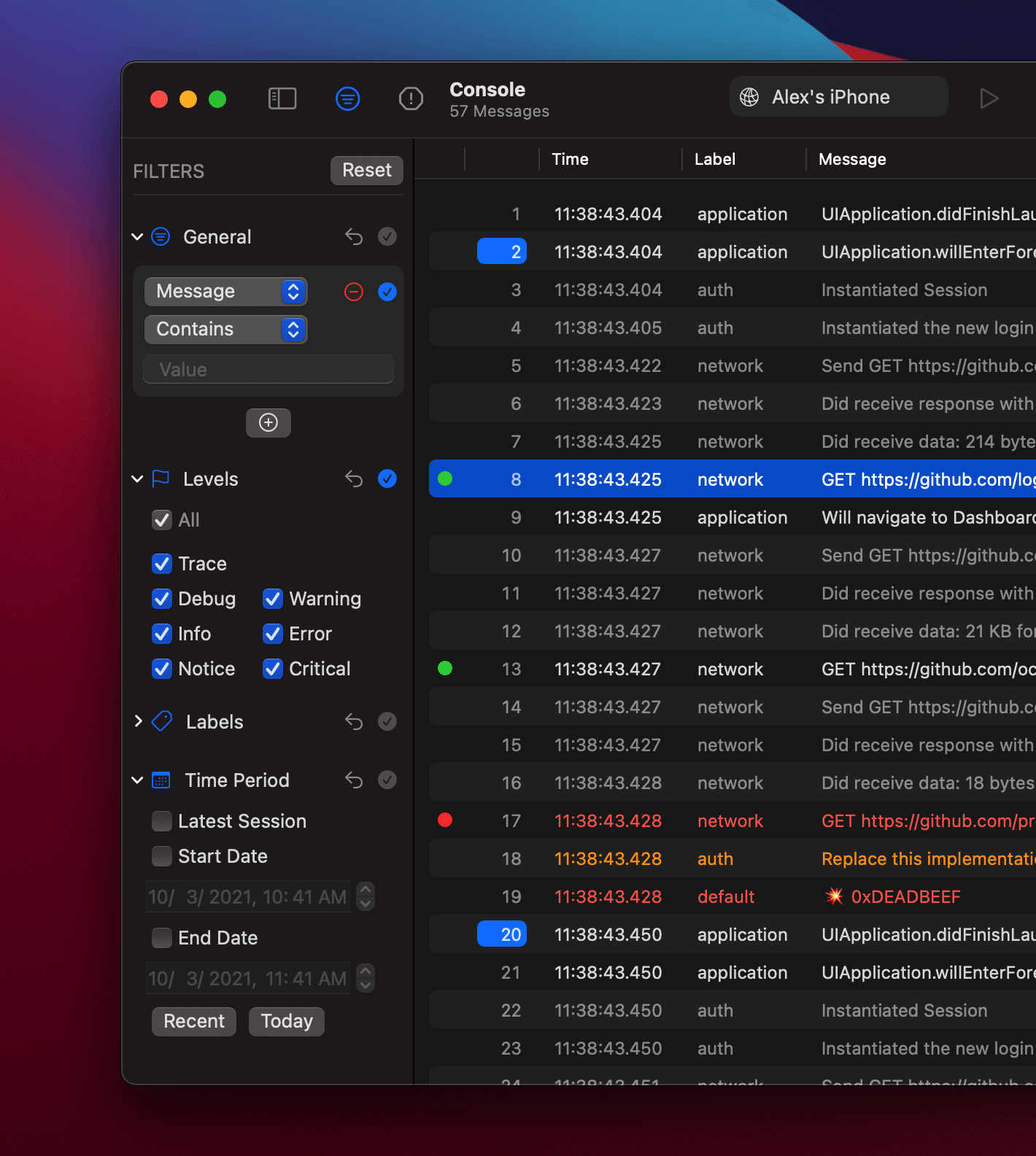Open the Alex's iPhone device selector
This screenshot has width=1036, height=1156.
point(838,97)
